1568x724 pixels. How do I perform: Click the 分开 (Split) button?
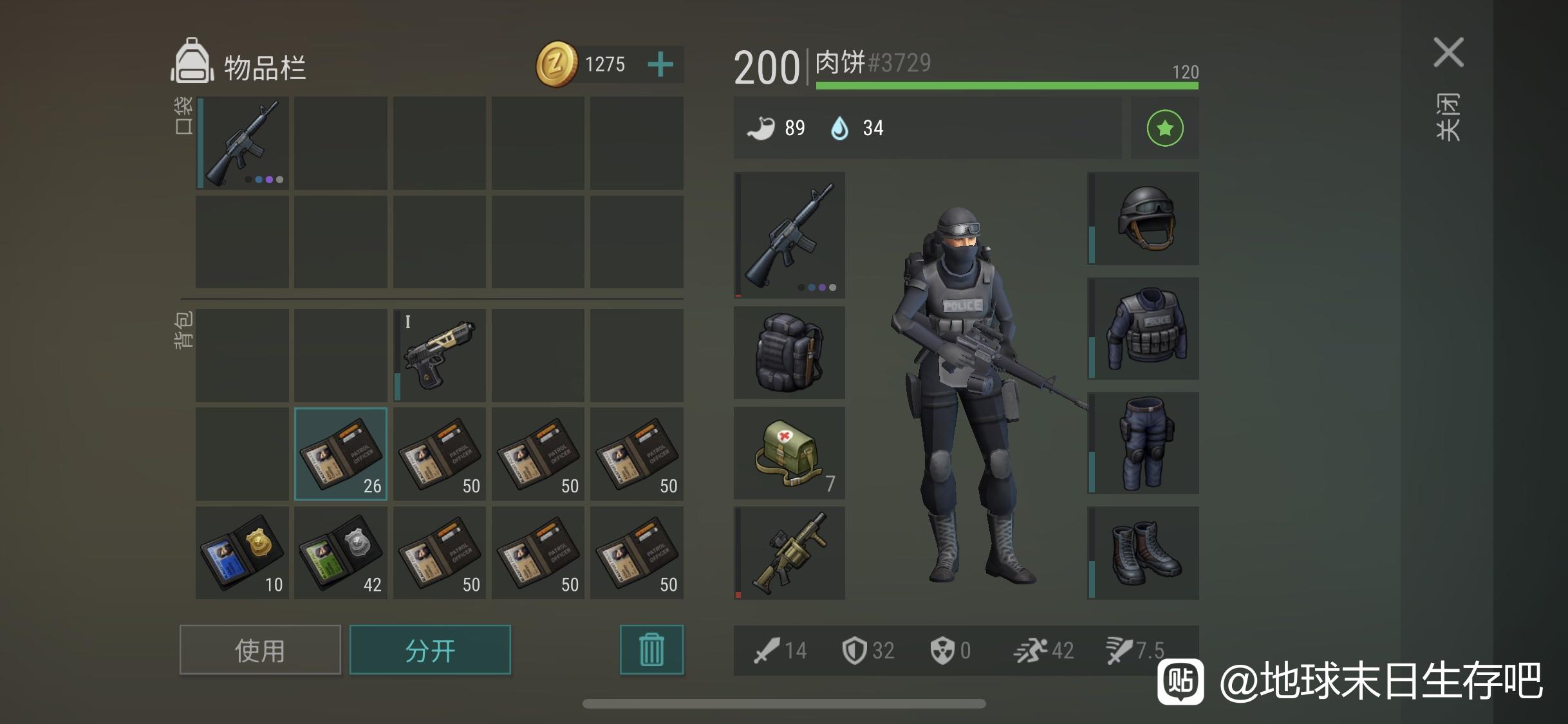(430, 650)
